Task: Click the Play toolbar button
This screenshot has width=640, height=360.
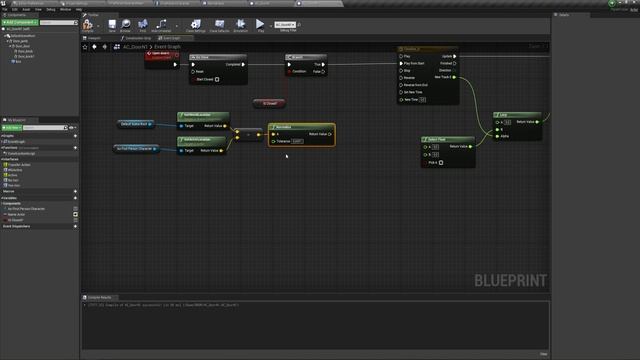Action: (x=260, y=24)
